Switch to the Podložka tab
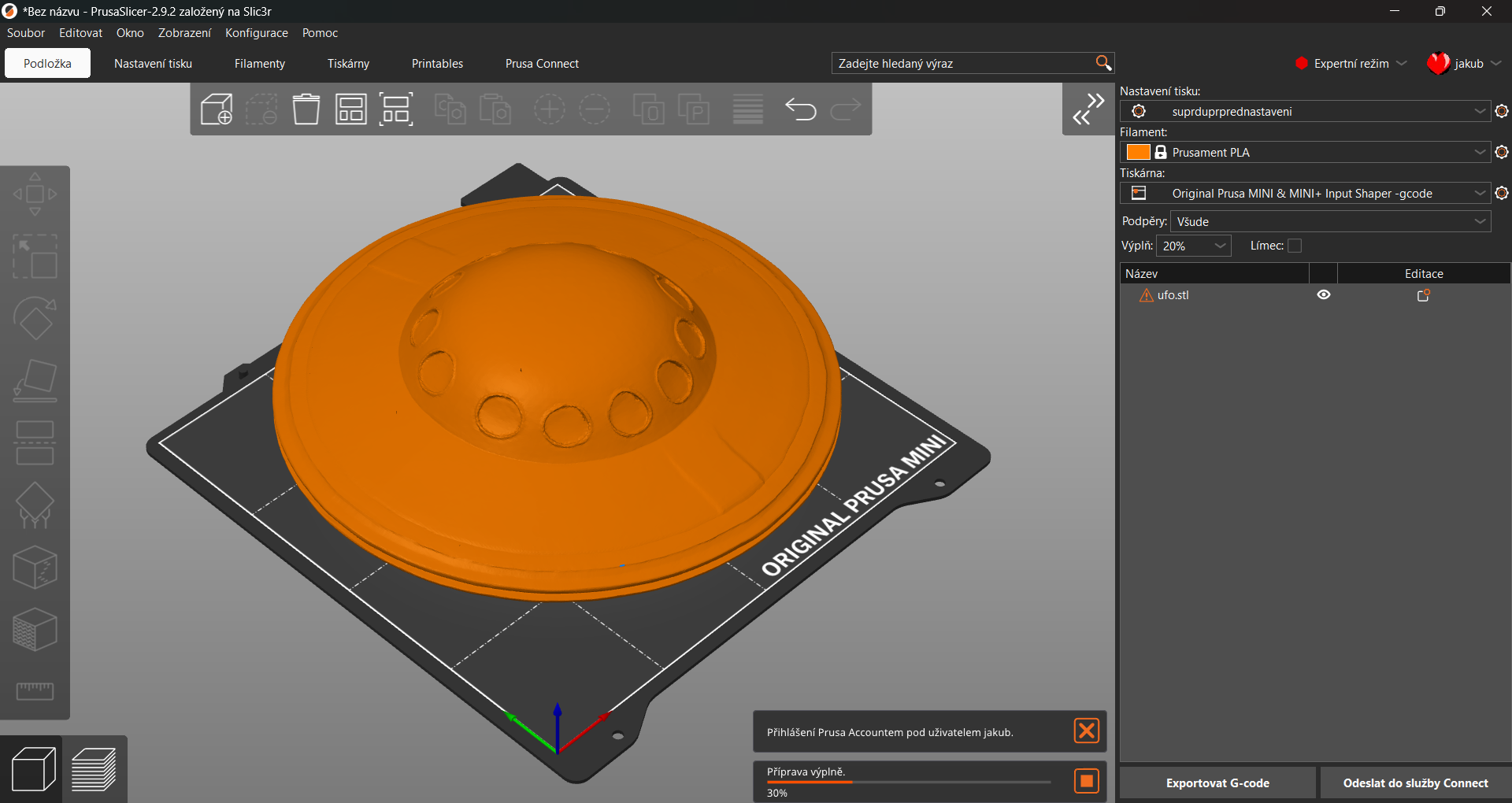The height and width of the screenshot is (803, 1512). click(x=47, y=63)
